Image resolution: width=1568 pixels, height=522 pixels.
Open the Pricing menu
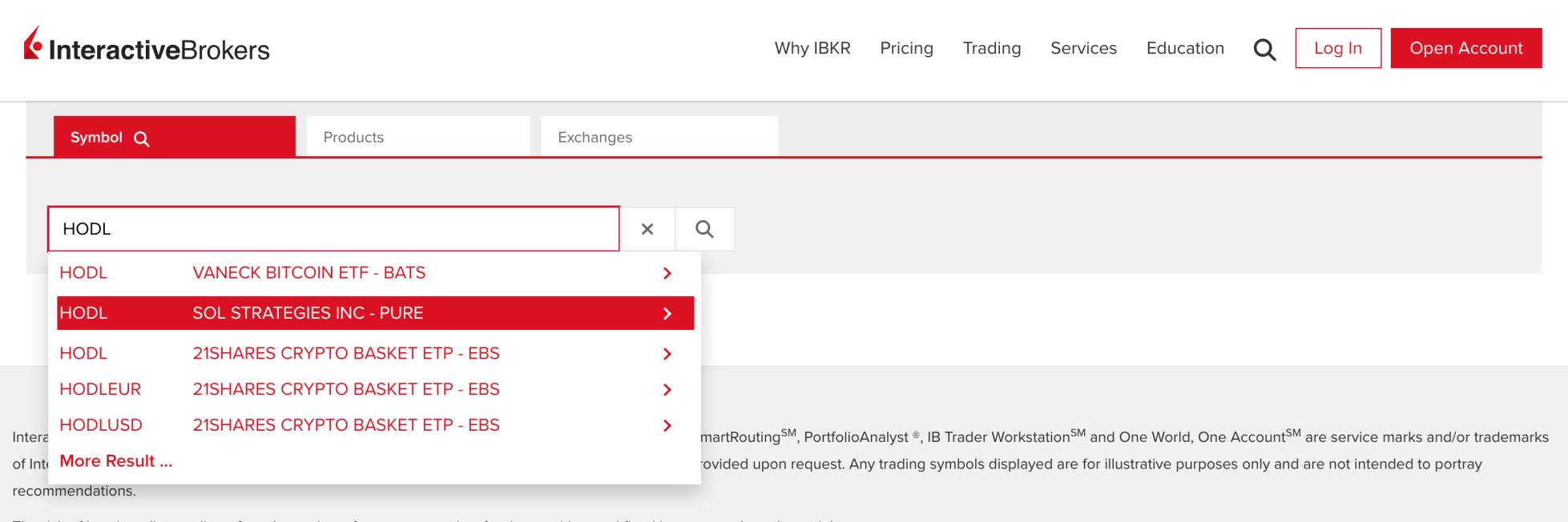[x=906, y=48]
